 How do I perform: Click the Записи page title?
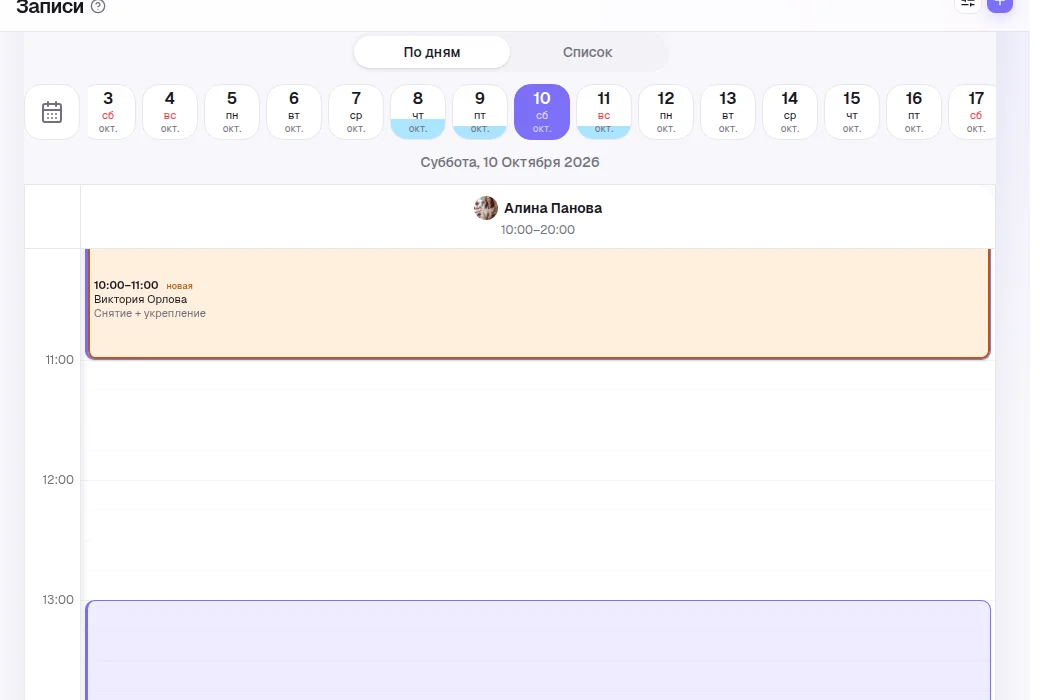tap(50, 7)
